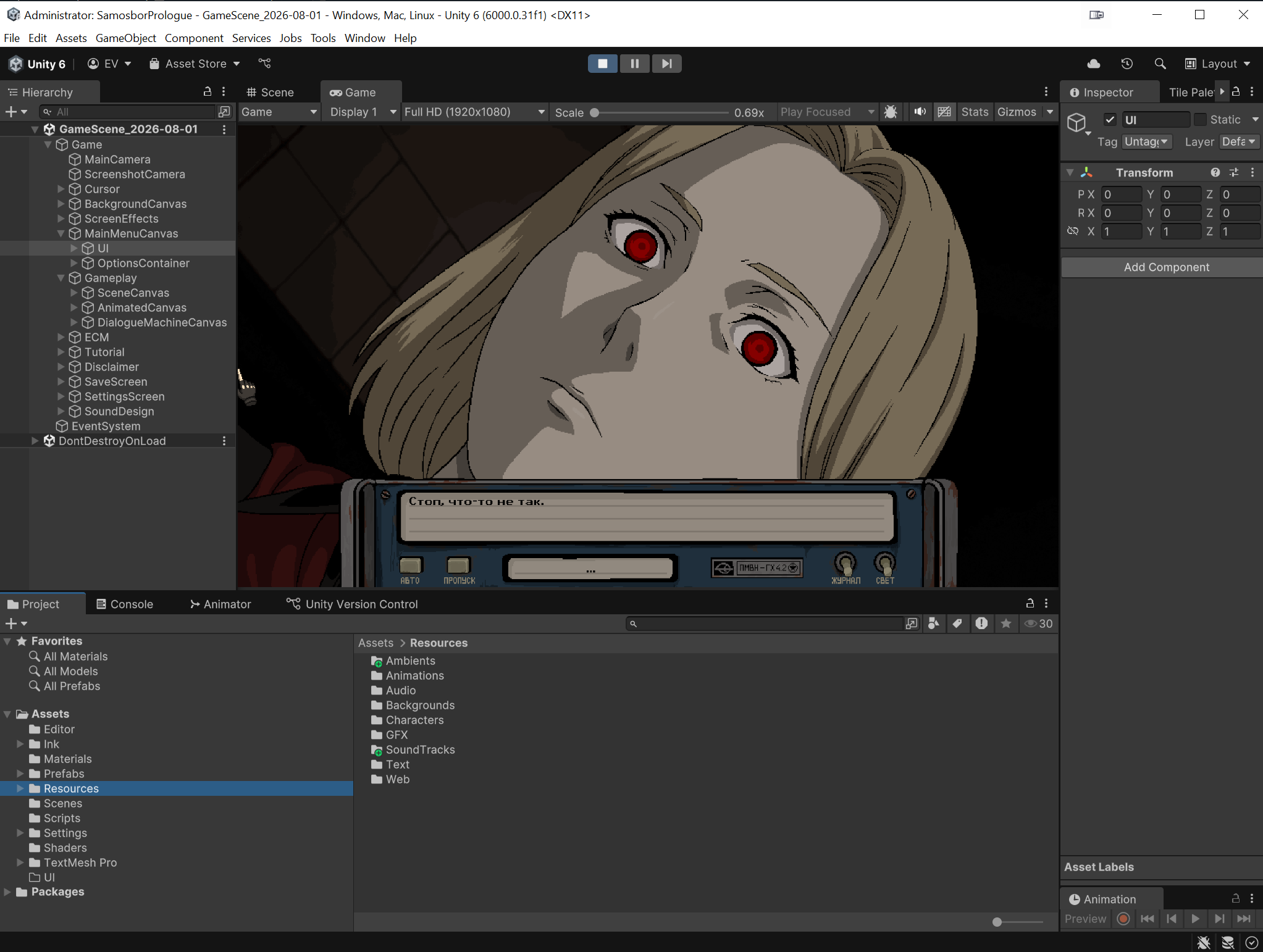
Task: Open the Full HD resolution dropdown
Action: pyautogui.click(x=474, y=112)
